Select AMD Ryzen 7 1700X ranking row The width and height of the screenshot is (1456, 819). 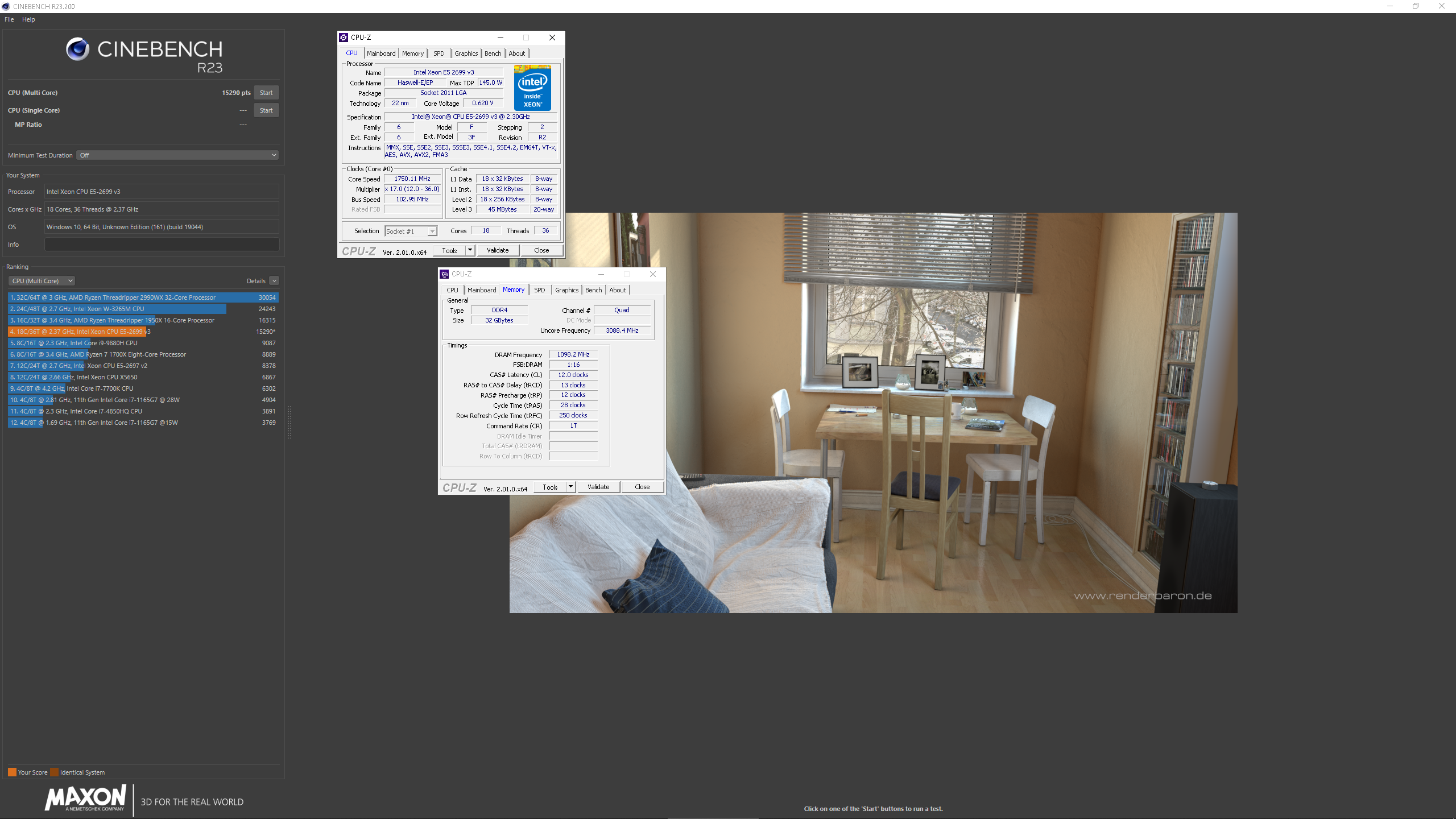click(x=143, y=354)
